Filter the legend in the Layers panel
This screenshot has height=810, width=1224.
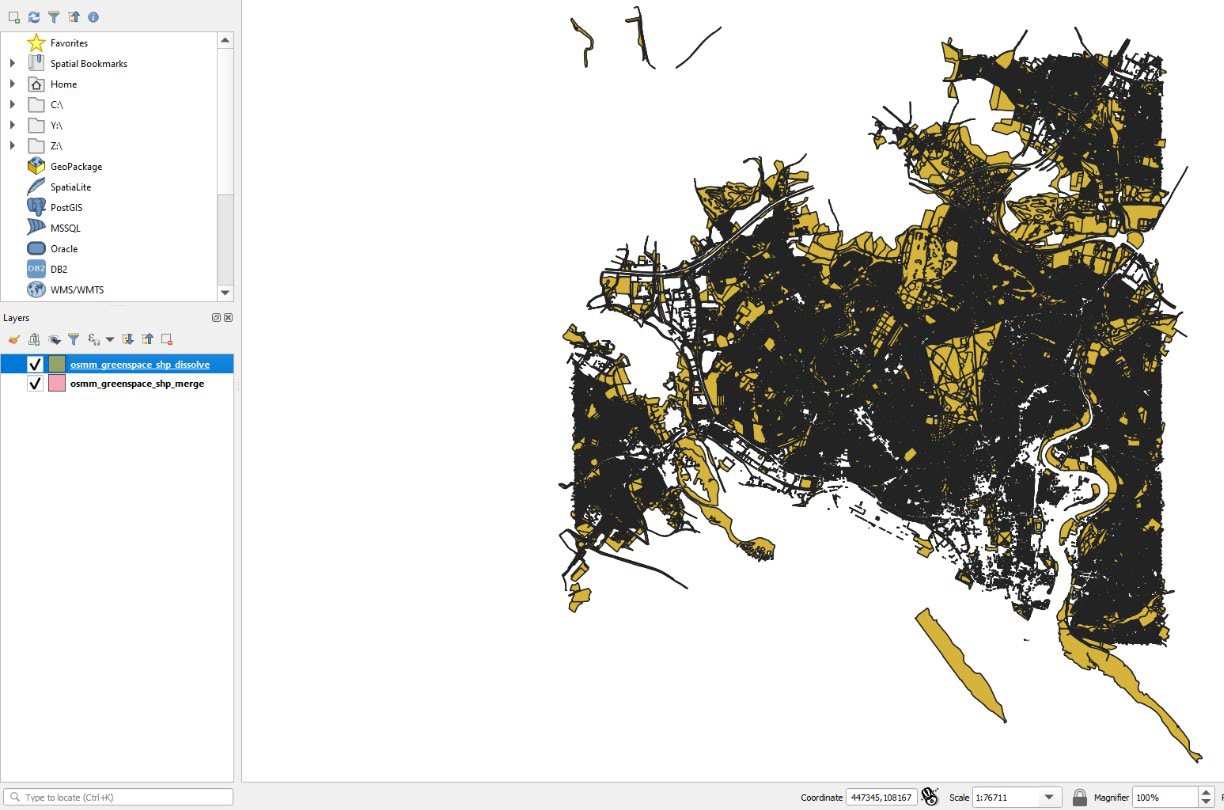73,339
